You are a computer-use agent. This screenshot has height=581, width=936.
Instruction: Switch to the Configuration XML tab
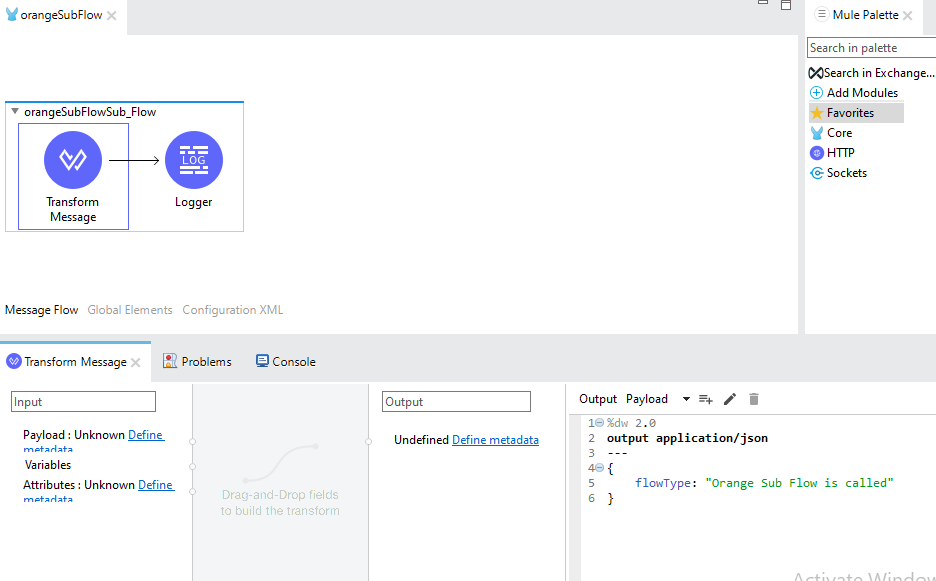point(232,310)
